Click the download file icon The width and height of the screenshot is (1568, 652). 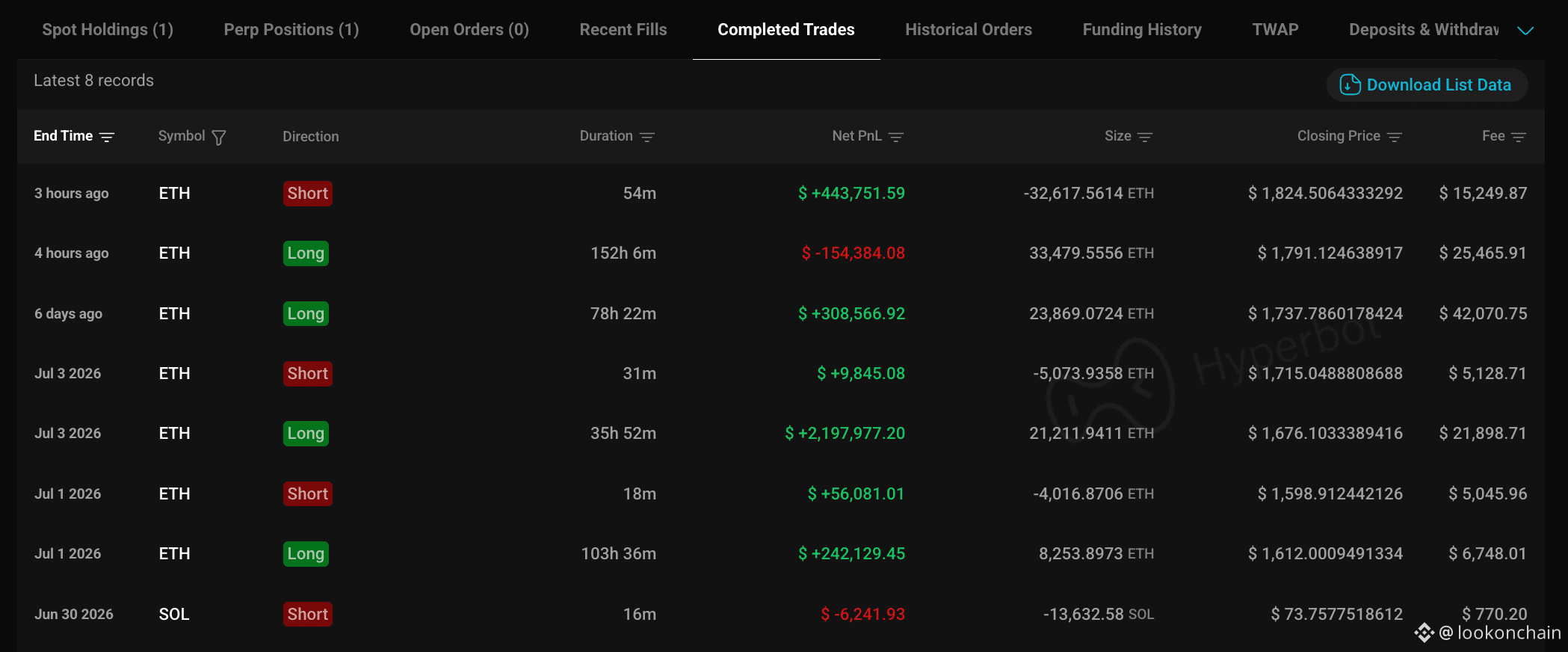(x=1350, y=84)
